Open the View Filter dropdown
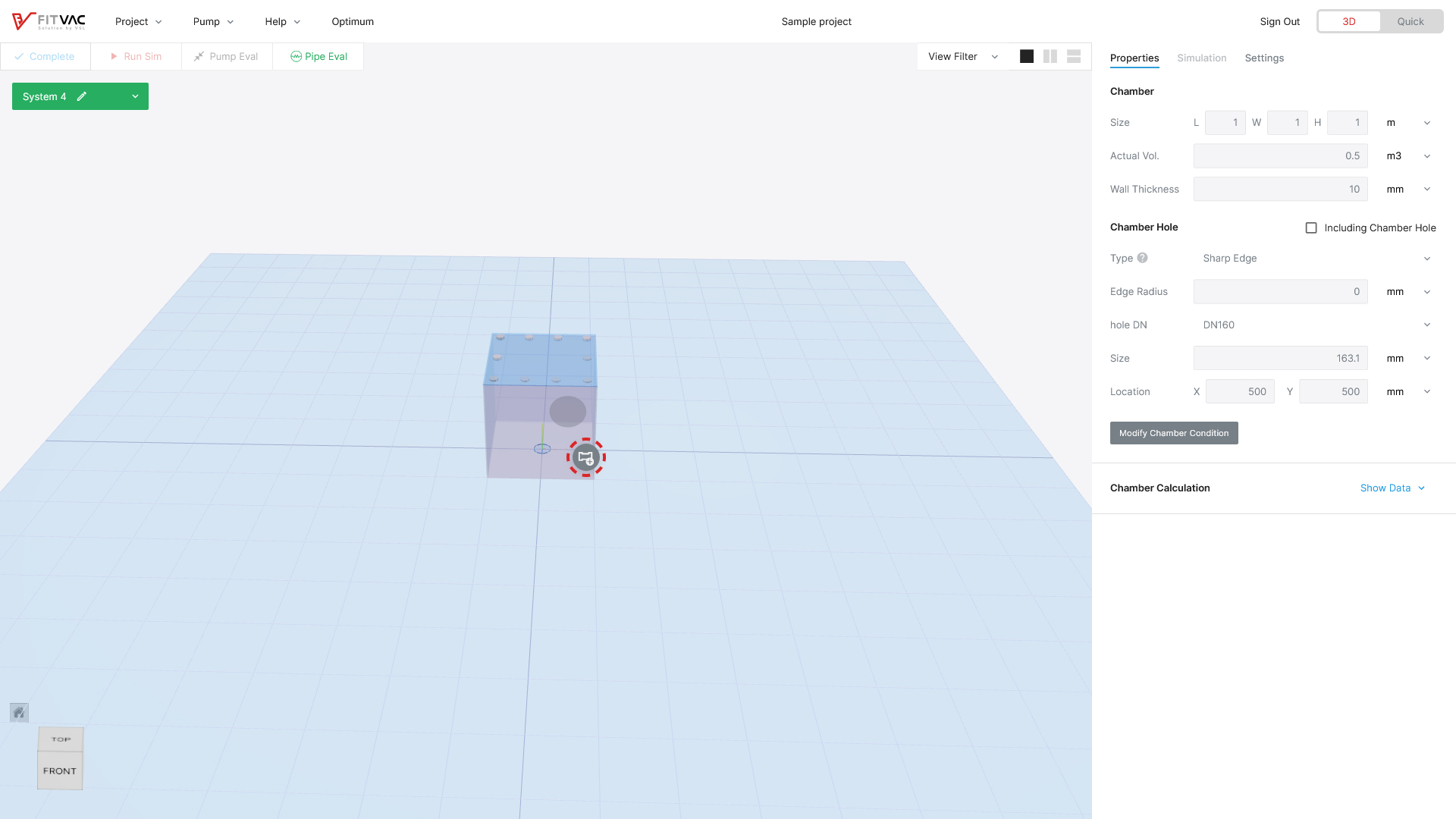Image resolution: width=1456 pixels, height=819 pixels. point(963,56)
